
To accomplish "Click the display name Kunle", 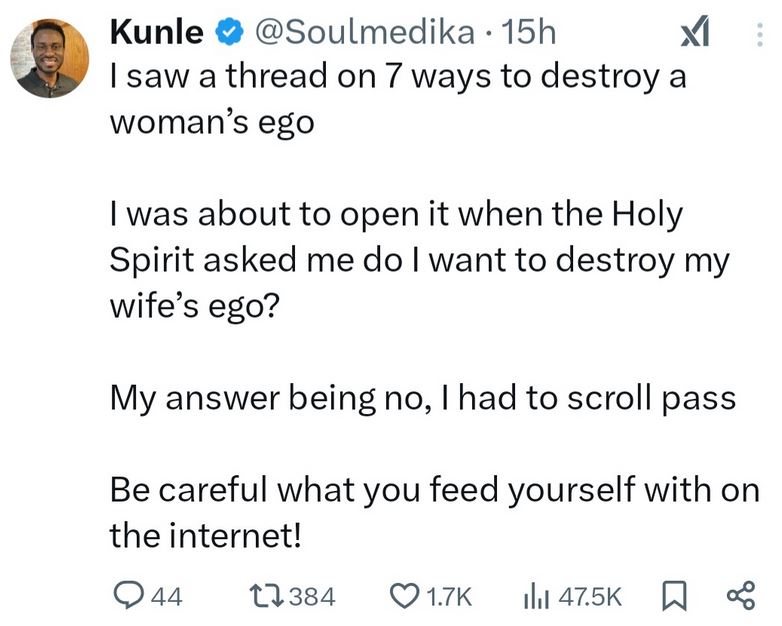I will click(159, 33).
